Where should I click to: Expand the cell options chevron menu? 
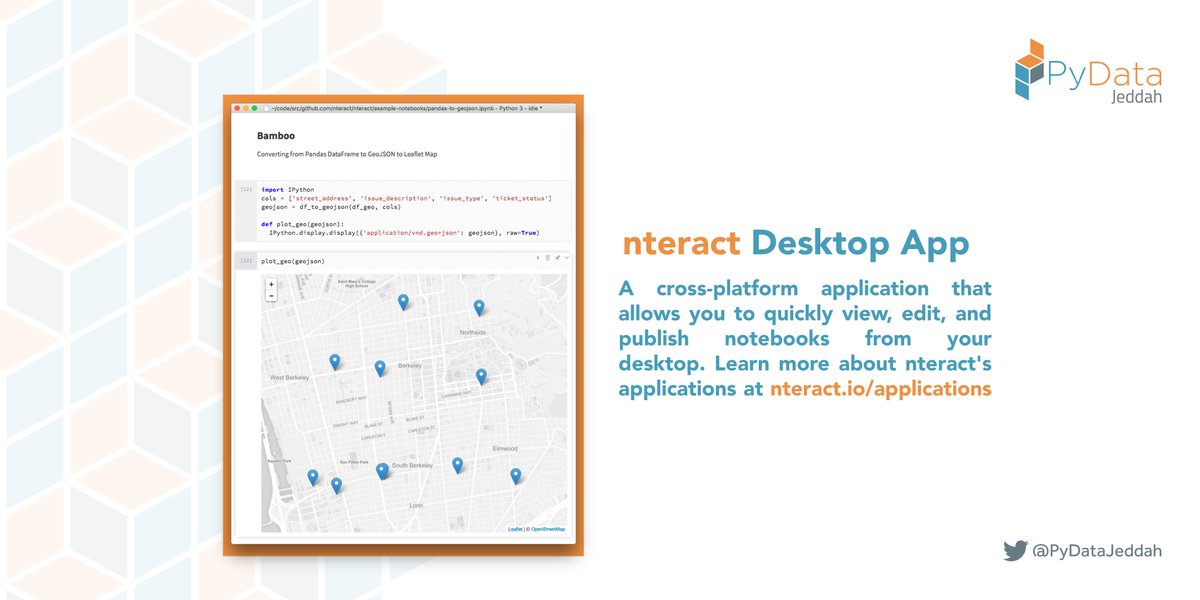point(567,258)
